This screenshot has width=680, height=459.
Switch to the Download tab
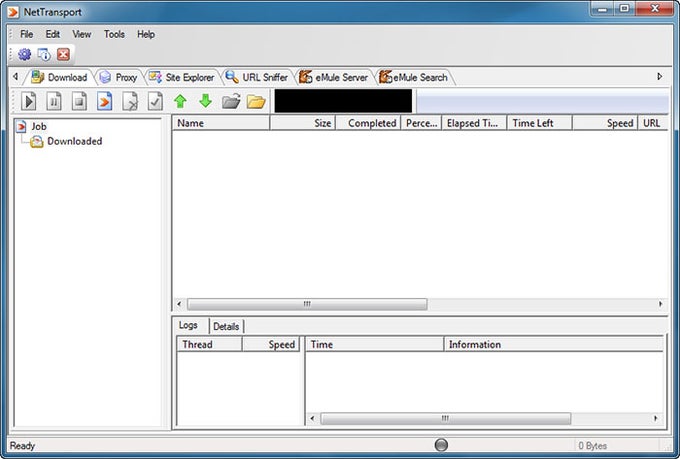tap(59, 77)
